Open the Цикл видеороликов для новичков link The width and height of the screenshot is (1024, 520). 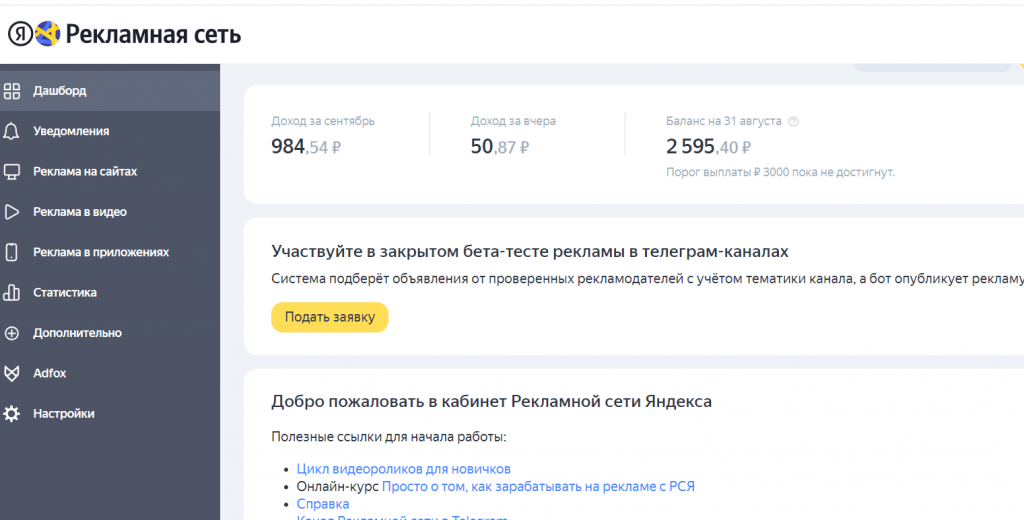pos(404,469)
